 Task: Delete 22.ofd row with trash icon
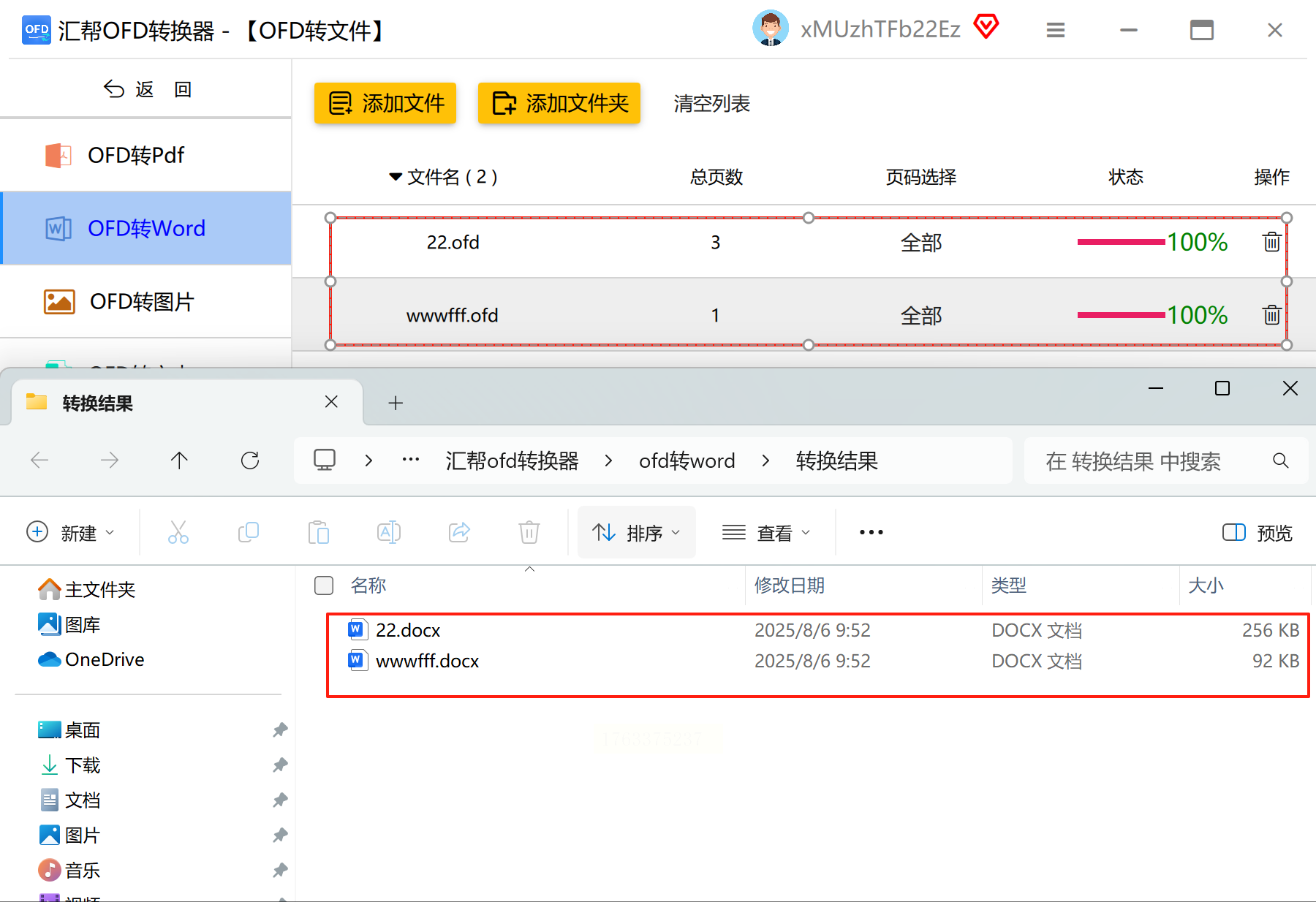click(x=1271, y=242)
